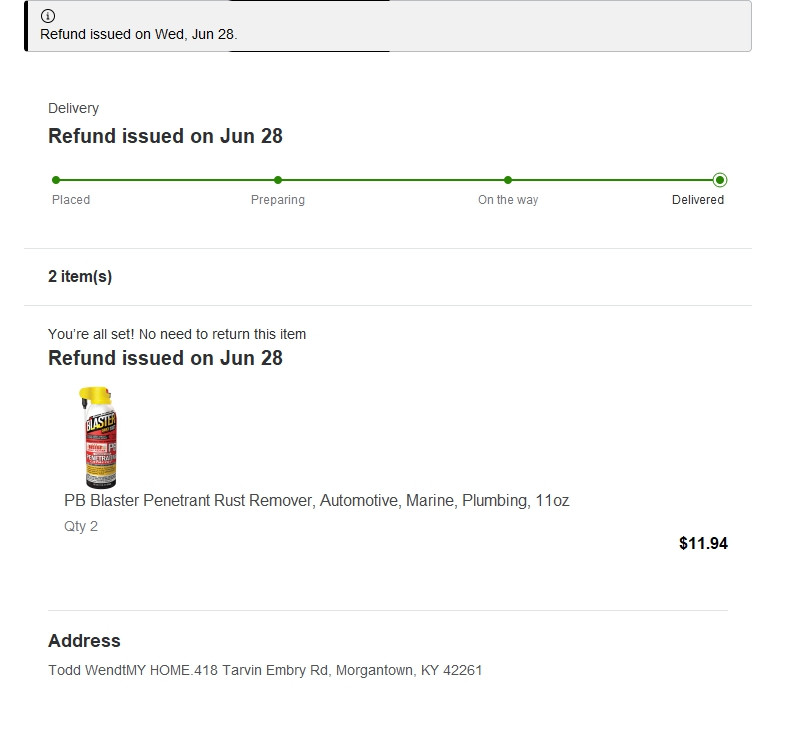Click the 2 item(s) header
800x746 pixels.
click(80, 277)
